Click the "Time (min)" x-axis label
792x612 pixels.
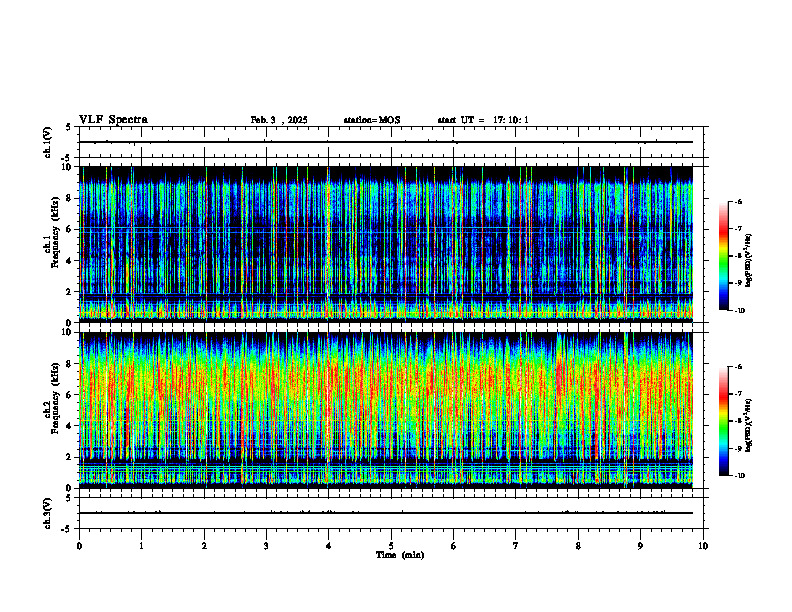click(400, 555)
